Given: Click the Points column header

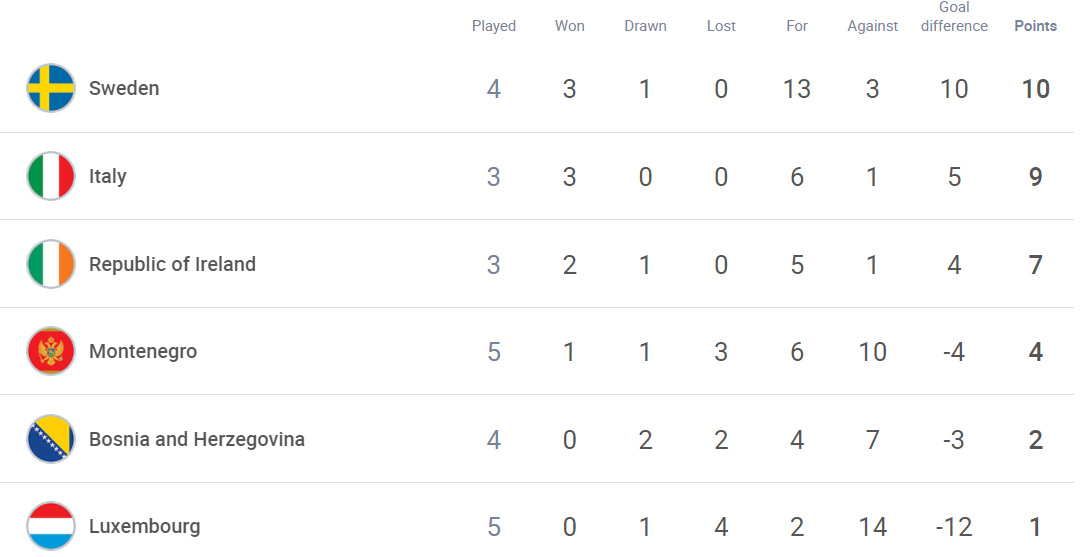Looking at the screenshot, I should (x=1035, y=26).
